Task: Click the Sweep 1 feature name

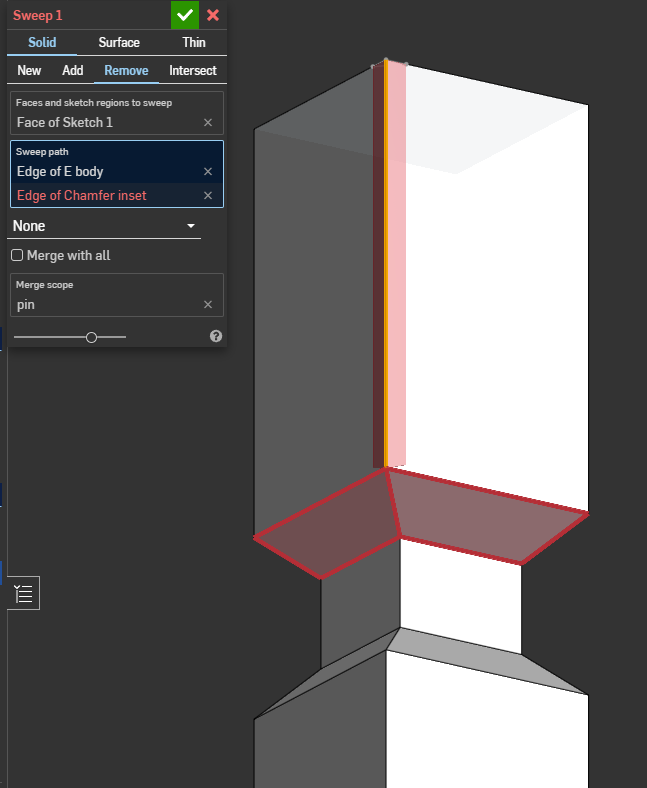Action: [38, 15]
